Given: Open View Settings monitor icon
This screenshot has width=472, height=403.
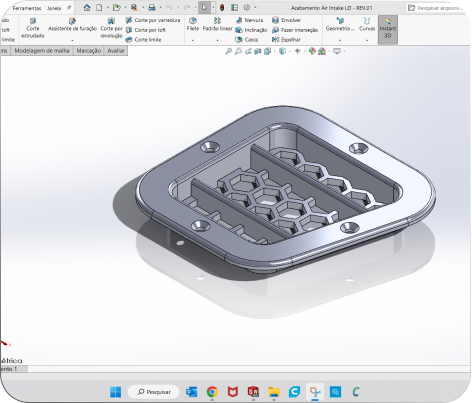Looking at the screenshot, I should (x=337, y=51).
